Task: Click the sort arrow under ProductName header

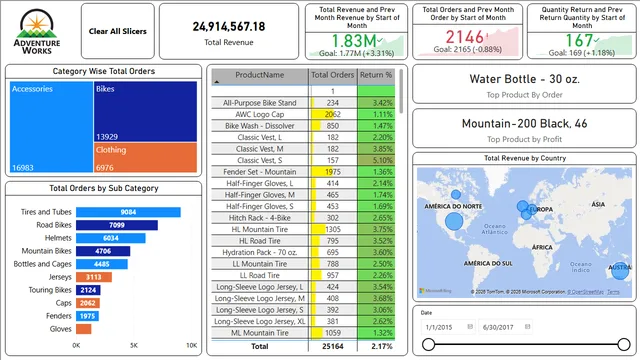Action: [x=217, y=82]
